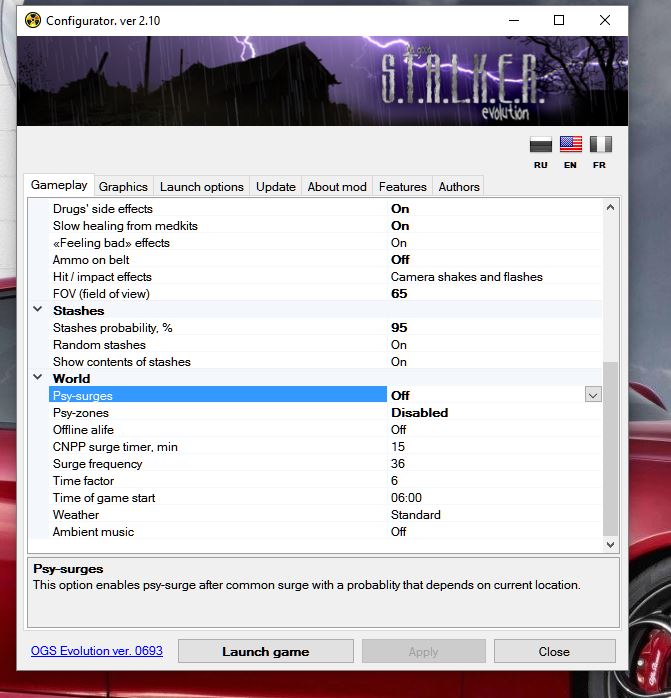
Task: Click the settings list scrollbar thumb
Action: point(610,449)
